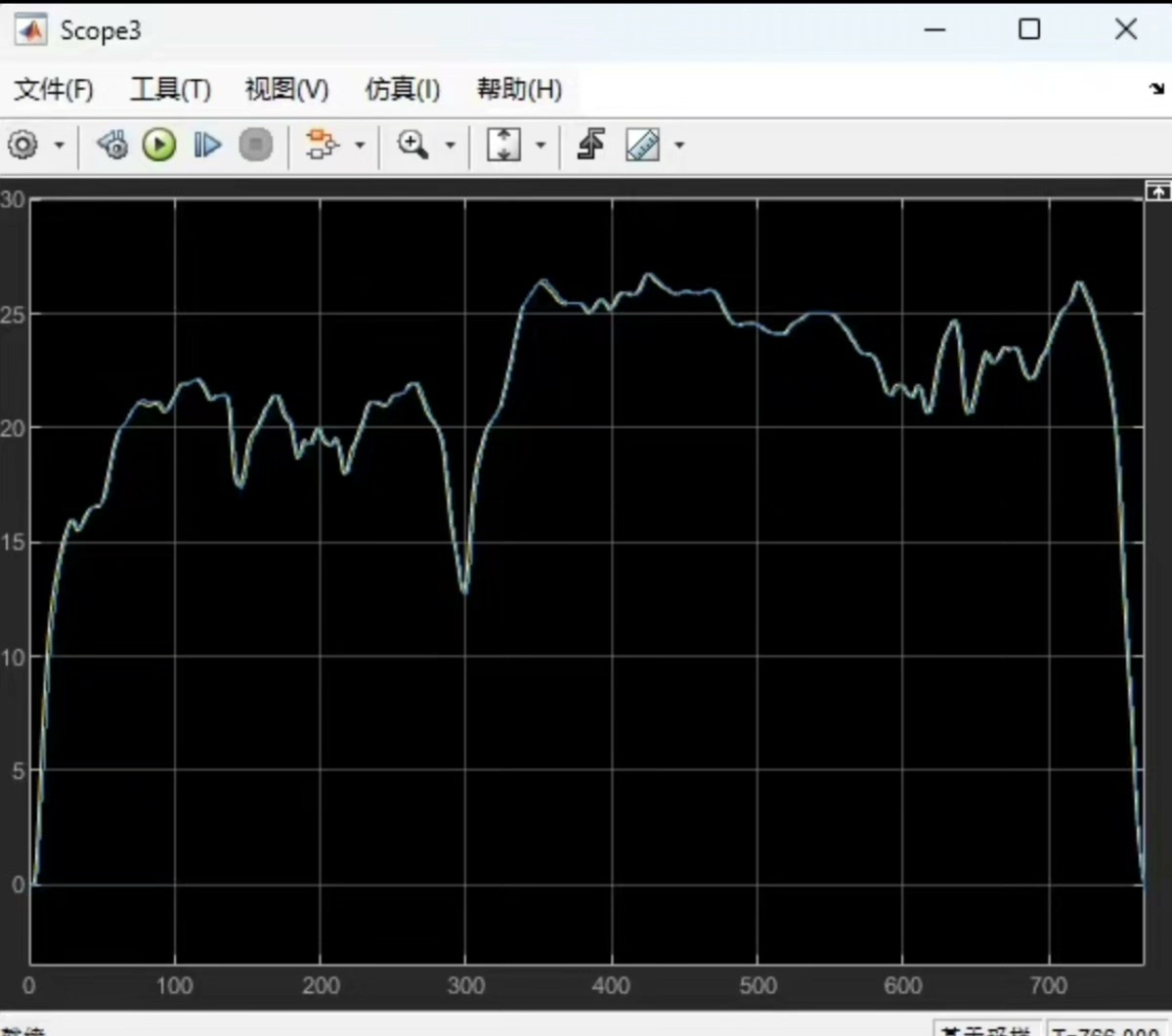1172x1036 pixels.
Task: Click the Step Forward button
Action: [207, 145]
